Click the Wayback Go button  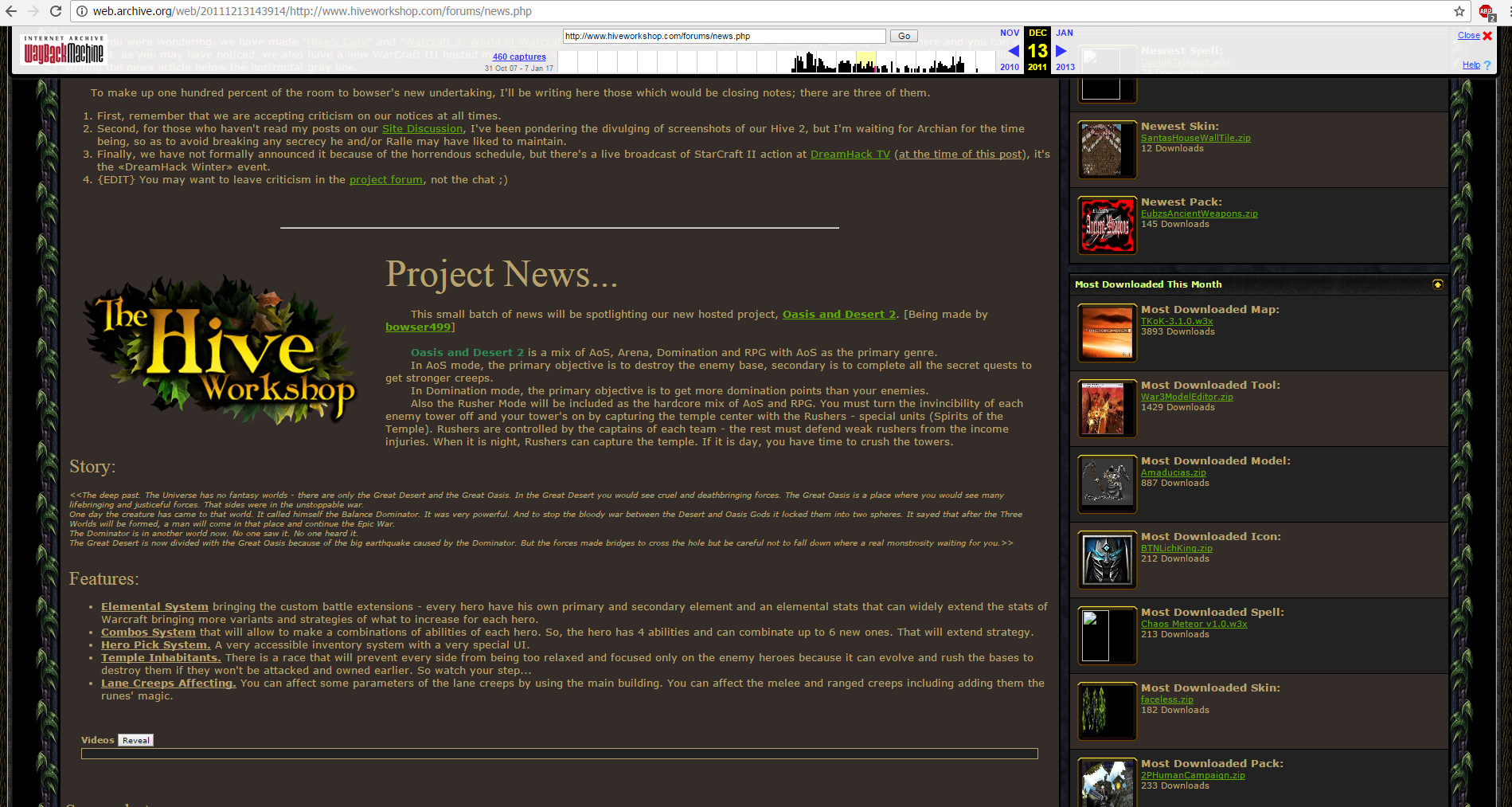[904, 36]
